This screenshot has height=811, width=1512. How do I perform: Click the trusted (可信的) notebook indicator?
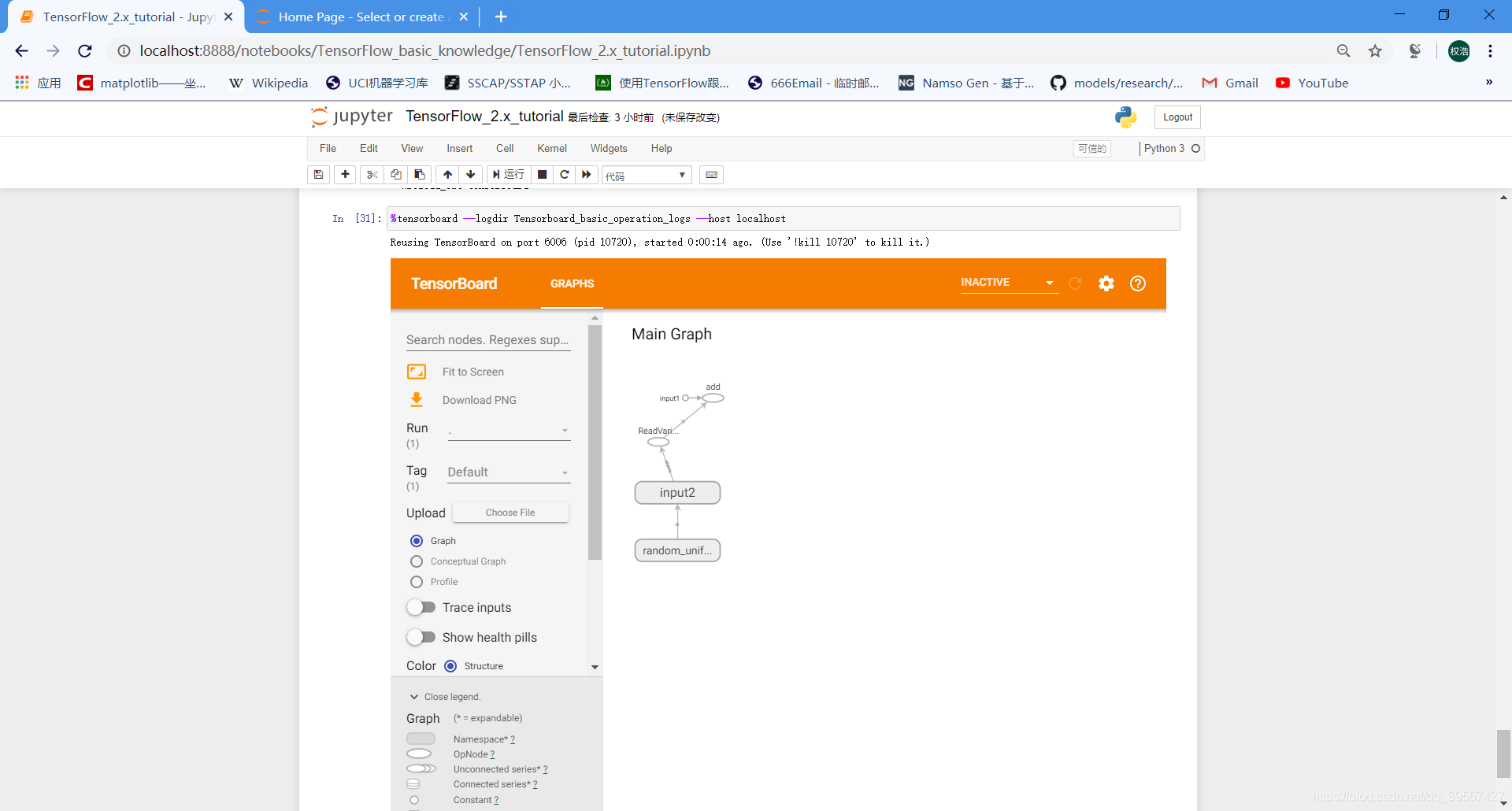(x=1092, y=149)
